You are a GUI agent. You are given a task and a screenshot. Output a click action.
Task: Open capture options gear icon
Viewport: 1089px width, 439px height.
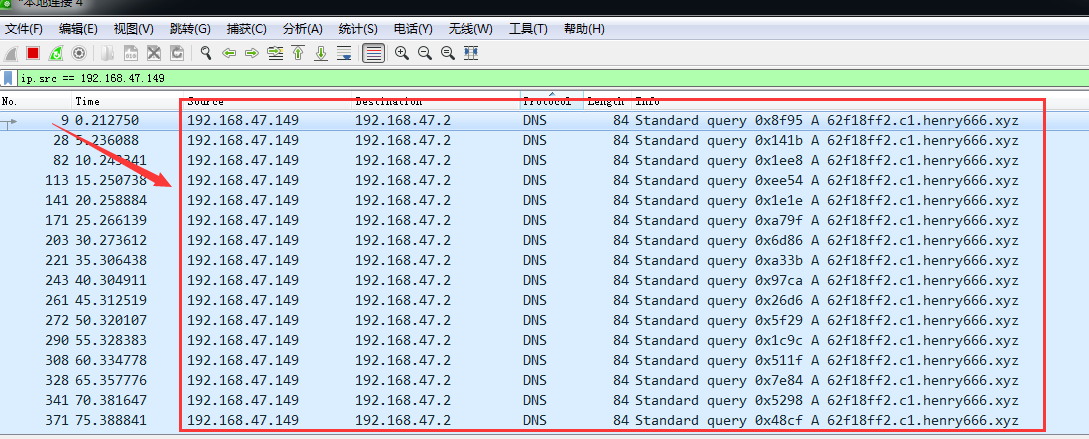point(79,53)
